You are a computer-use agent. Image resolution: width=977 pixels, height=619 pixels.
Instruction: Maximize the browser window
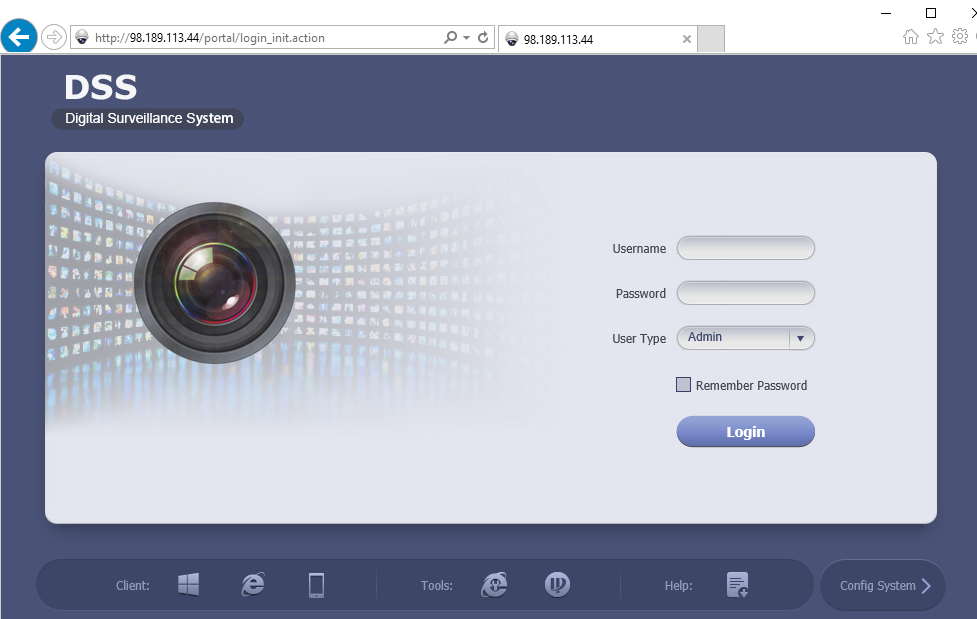pos(931,13)
